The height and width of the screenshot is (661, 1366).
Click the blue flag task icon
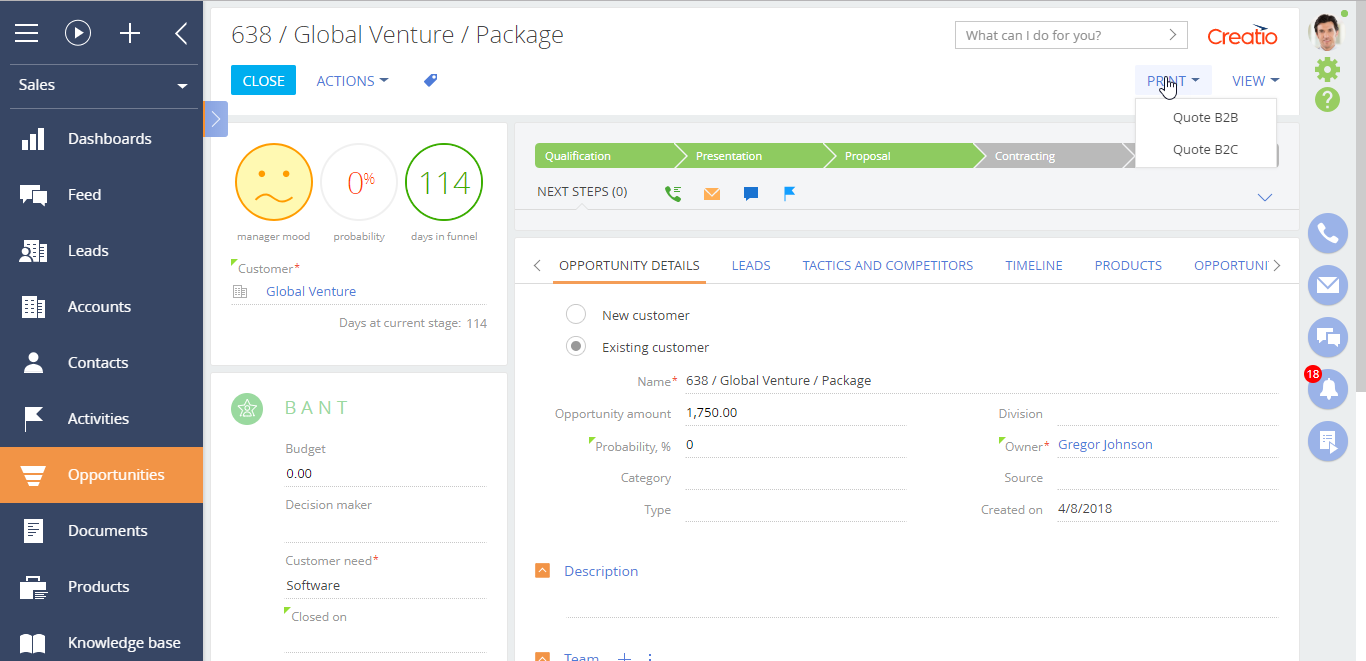[789, 193]
